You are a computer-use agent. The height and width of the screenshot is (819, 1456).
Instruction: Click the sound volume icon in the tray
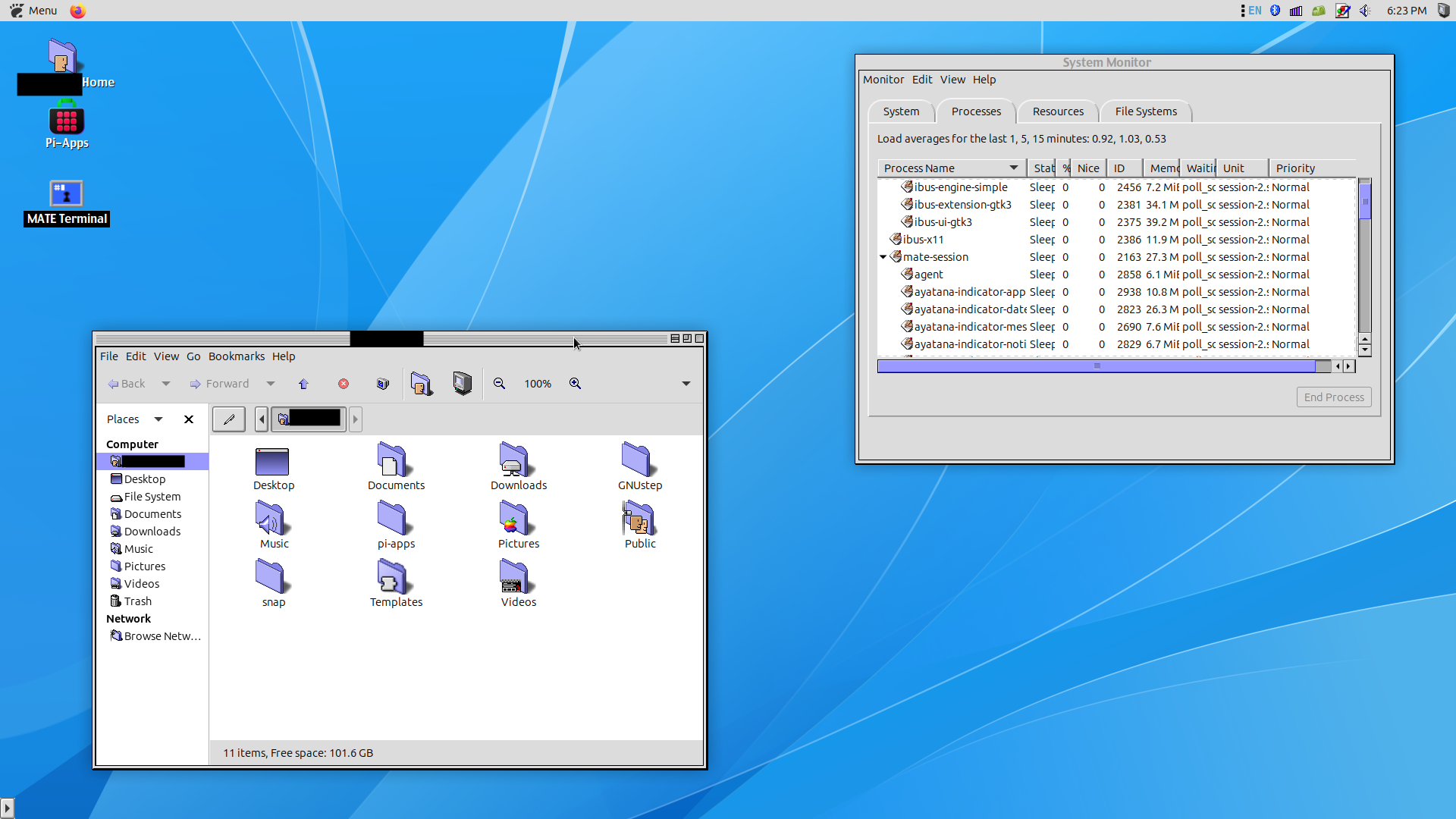coord(1365,11)
